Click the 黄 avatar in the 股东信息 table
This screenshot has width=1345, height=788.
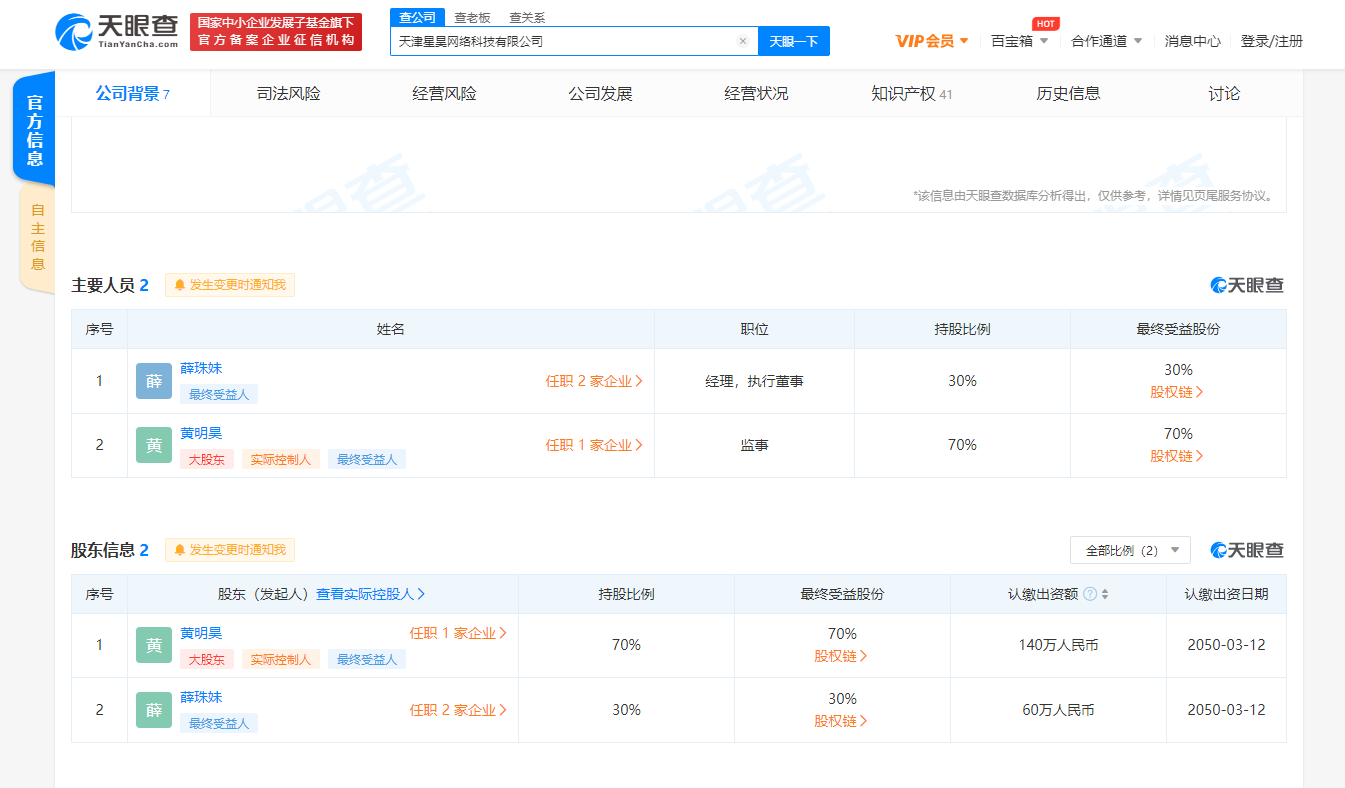point(153,645)
